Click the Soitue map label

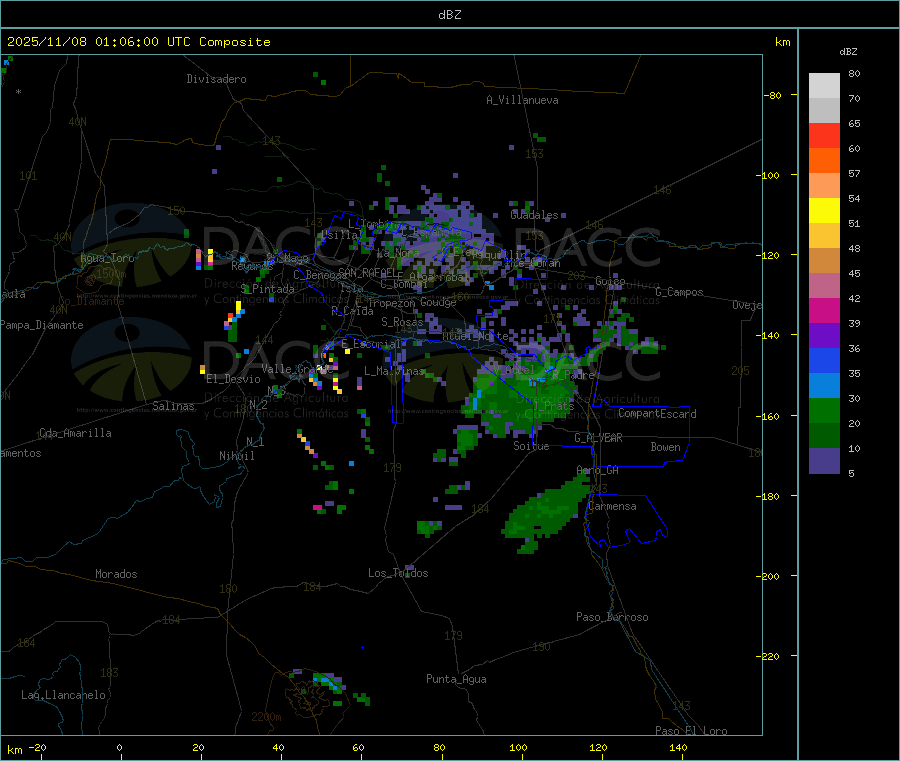tap(531, 446)
